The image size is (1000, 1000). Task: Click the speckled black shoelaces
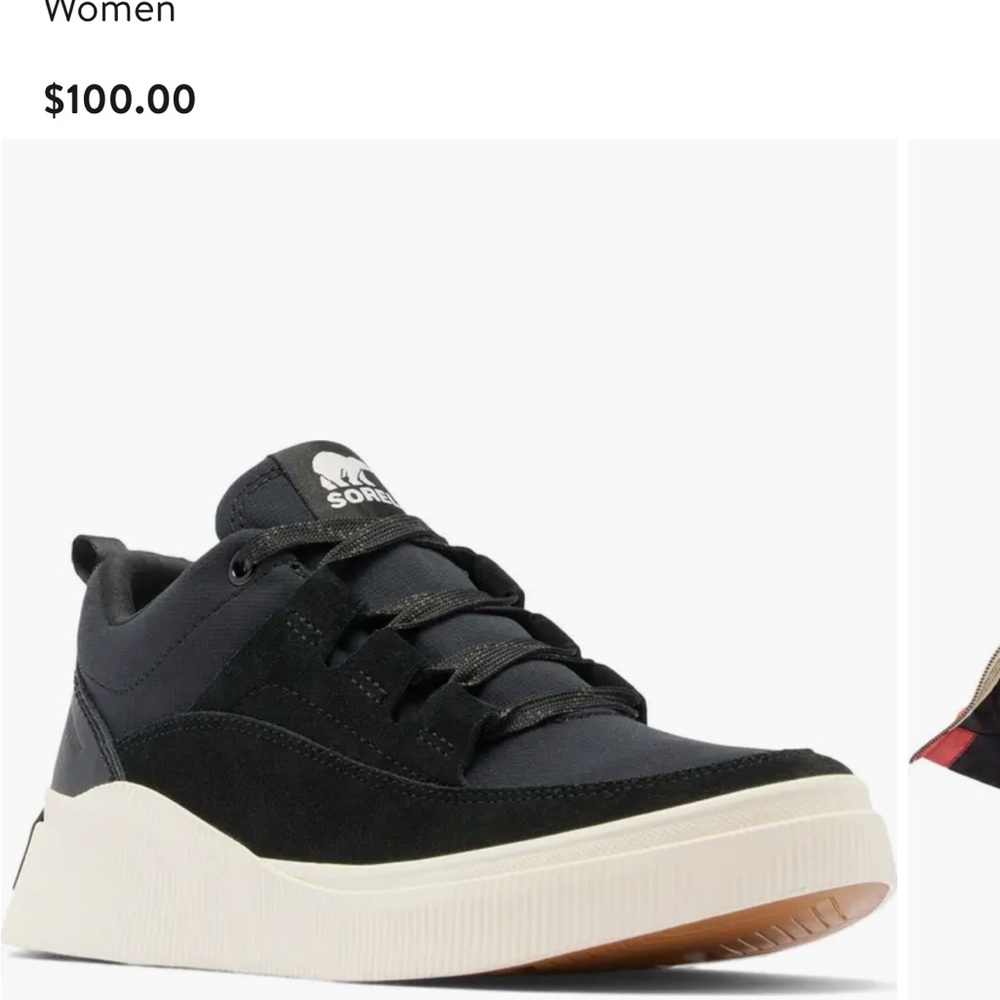[x=446, y=612]
